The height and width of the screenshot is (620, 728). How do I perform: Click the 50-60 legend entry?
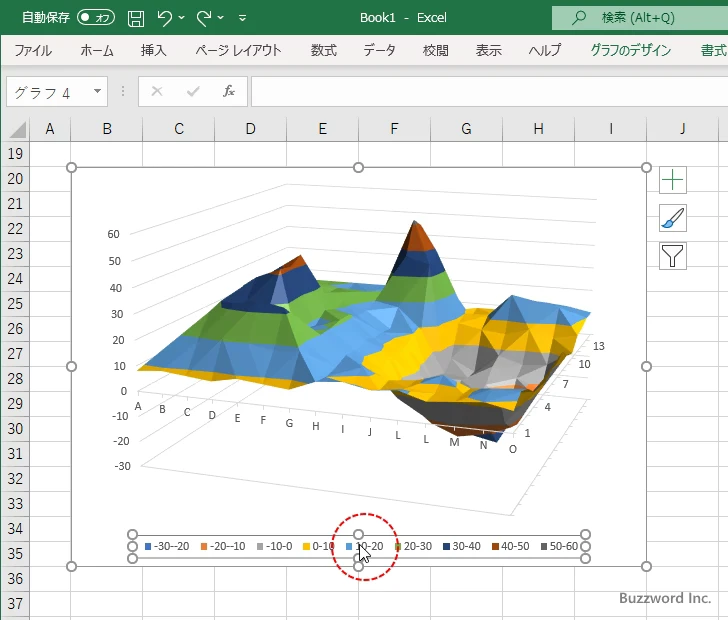click(559, 546)
